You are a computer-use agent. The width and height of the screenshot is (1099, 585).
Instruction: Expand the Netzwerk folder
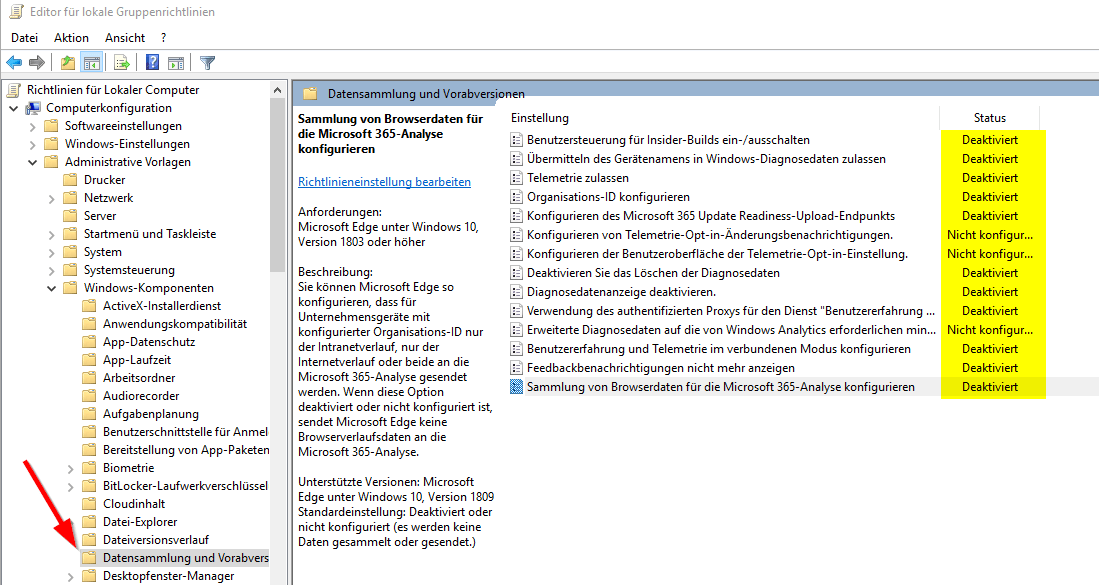51,198
